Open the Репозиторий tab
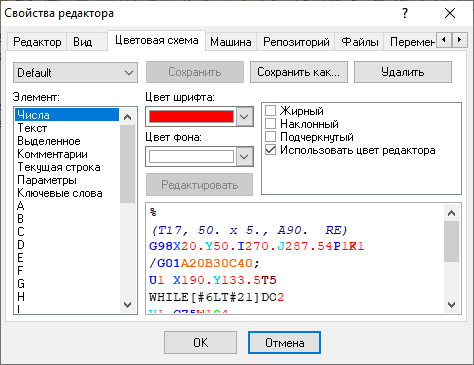The height and width of the screenshot is (365, 474). (x=296, y=42)
